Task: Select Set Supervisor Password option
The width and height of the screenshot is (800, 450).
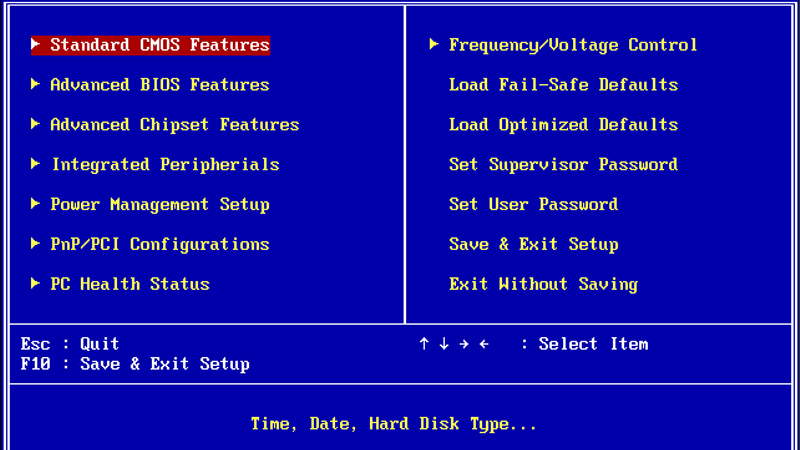Action: [563, 164]
